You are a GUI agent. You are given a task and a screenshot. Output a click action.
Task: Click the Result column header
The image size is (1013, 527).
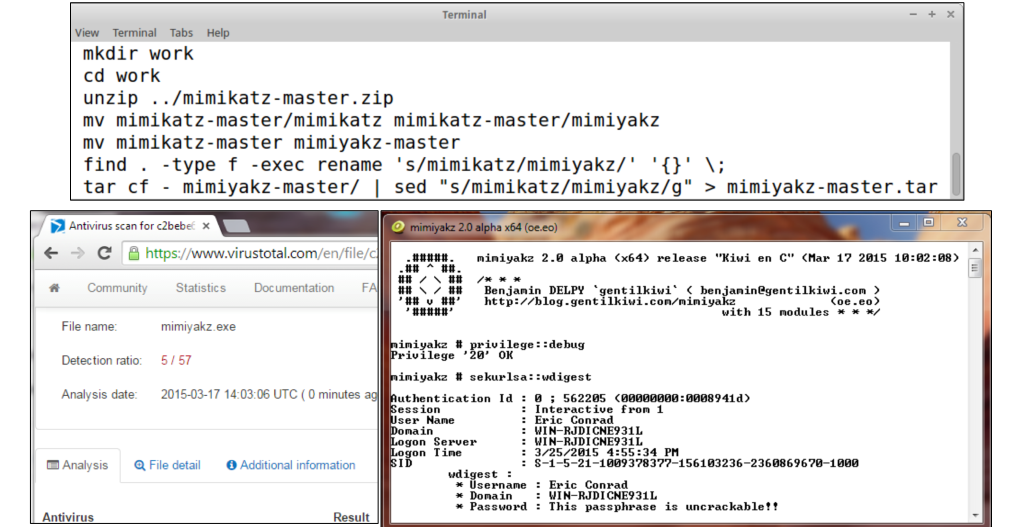pos(351,517)
